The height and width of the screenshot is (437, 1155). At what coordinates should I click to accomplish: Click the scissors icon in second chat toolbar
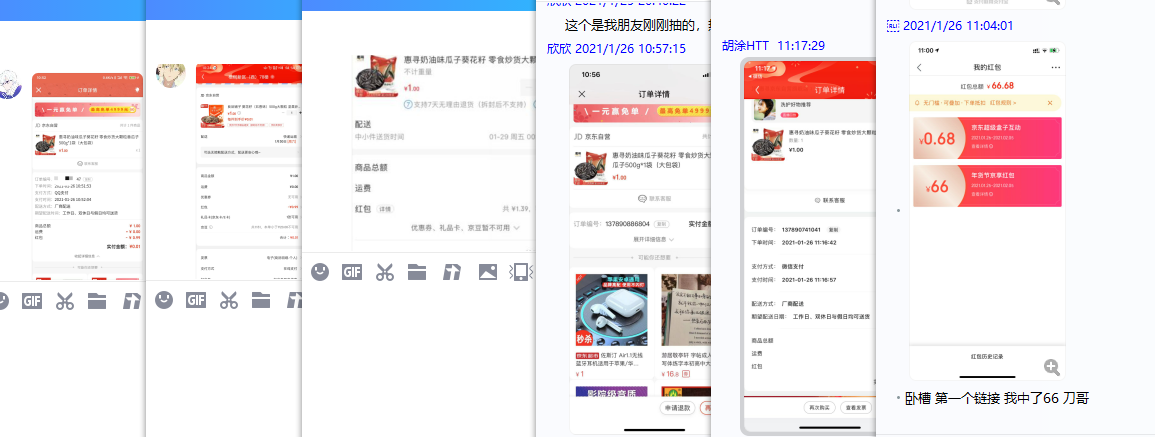click(x=228, y=299)
